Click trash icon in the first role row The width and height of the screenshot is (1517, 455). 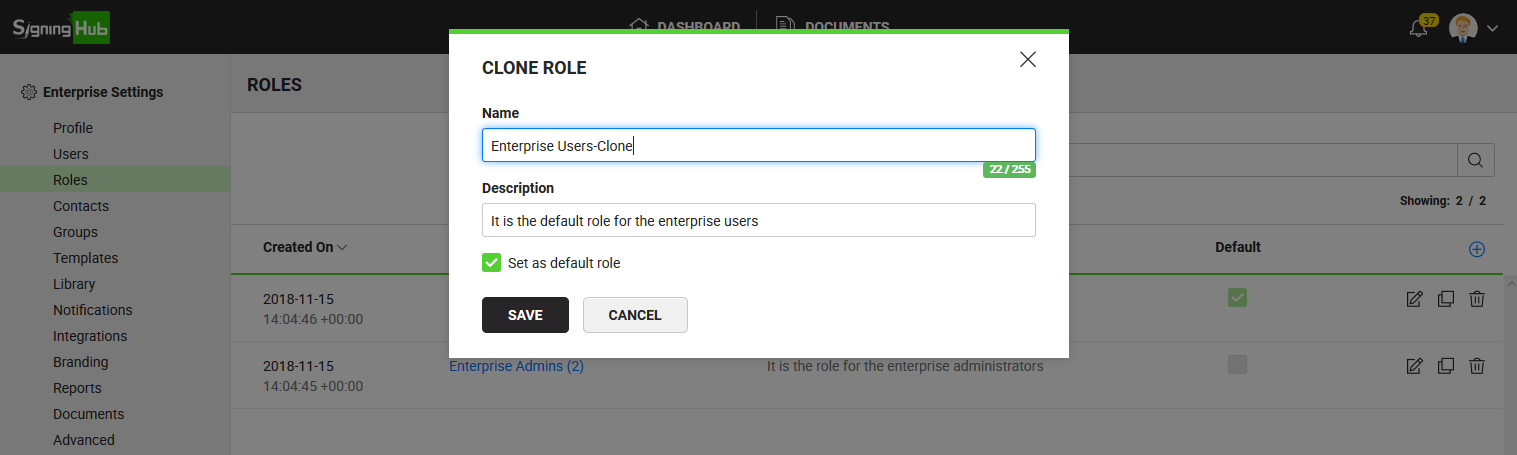pyautogui.click(x=1476, y=298)
